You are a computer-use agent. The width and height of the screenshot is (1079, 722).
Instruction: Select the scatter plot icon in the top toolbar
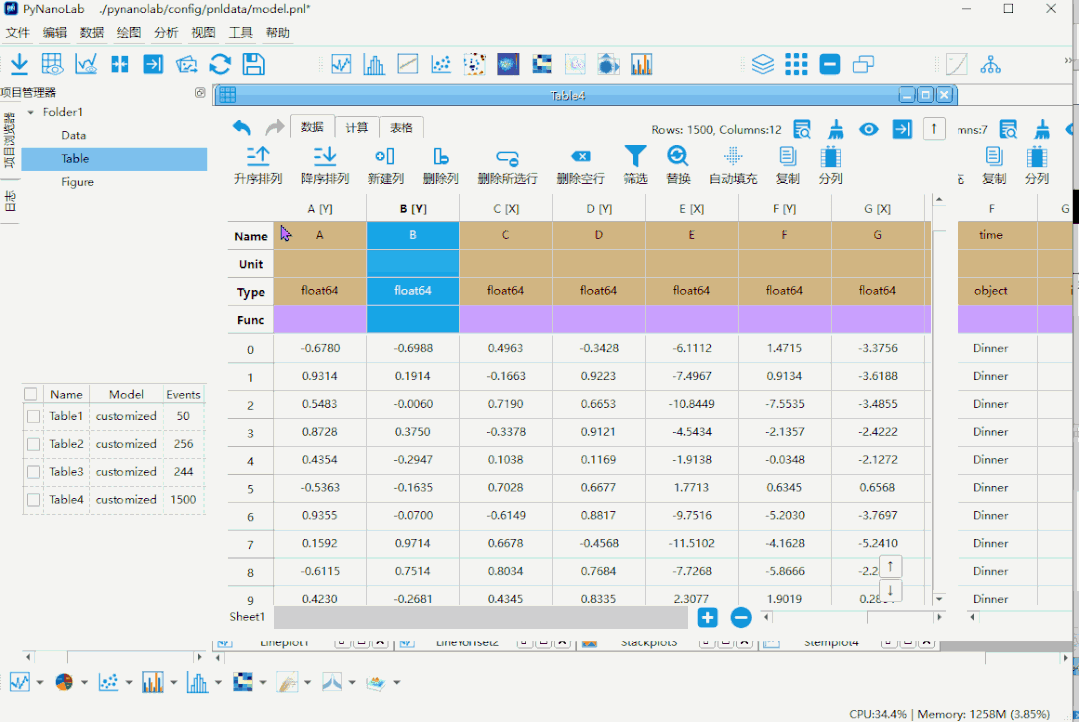pyautogui.click(x=441, y=64)
